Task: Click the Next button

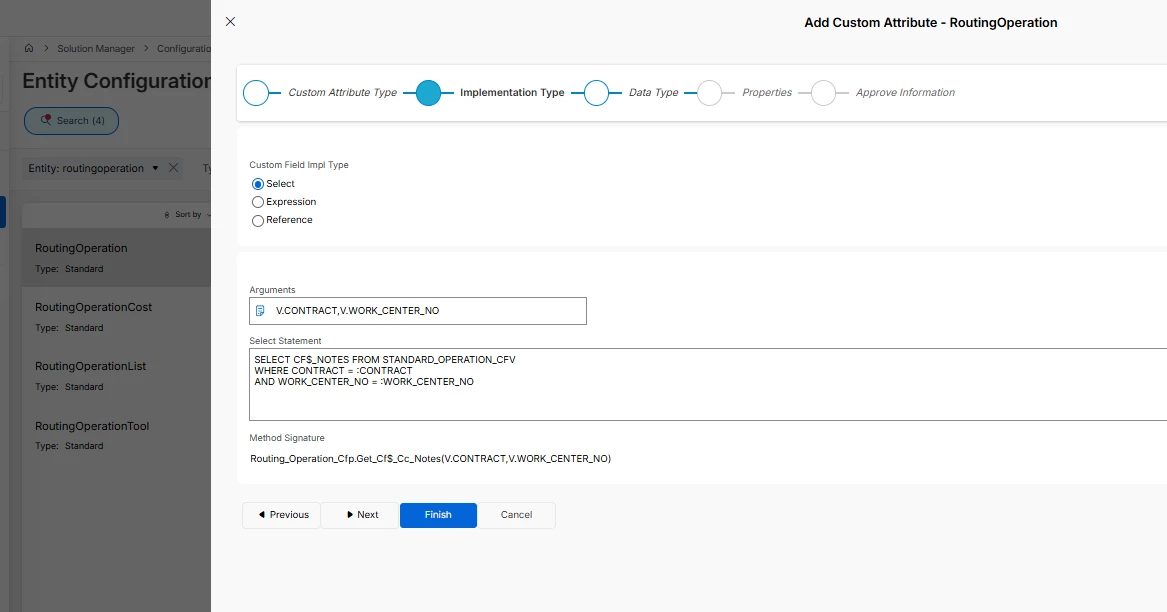Action: (361, 515)
